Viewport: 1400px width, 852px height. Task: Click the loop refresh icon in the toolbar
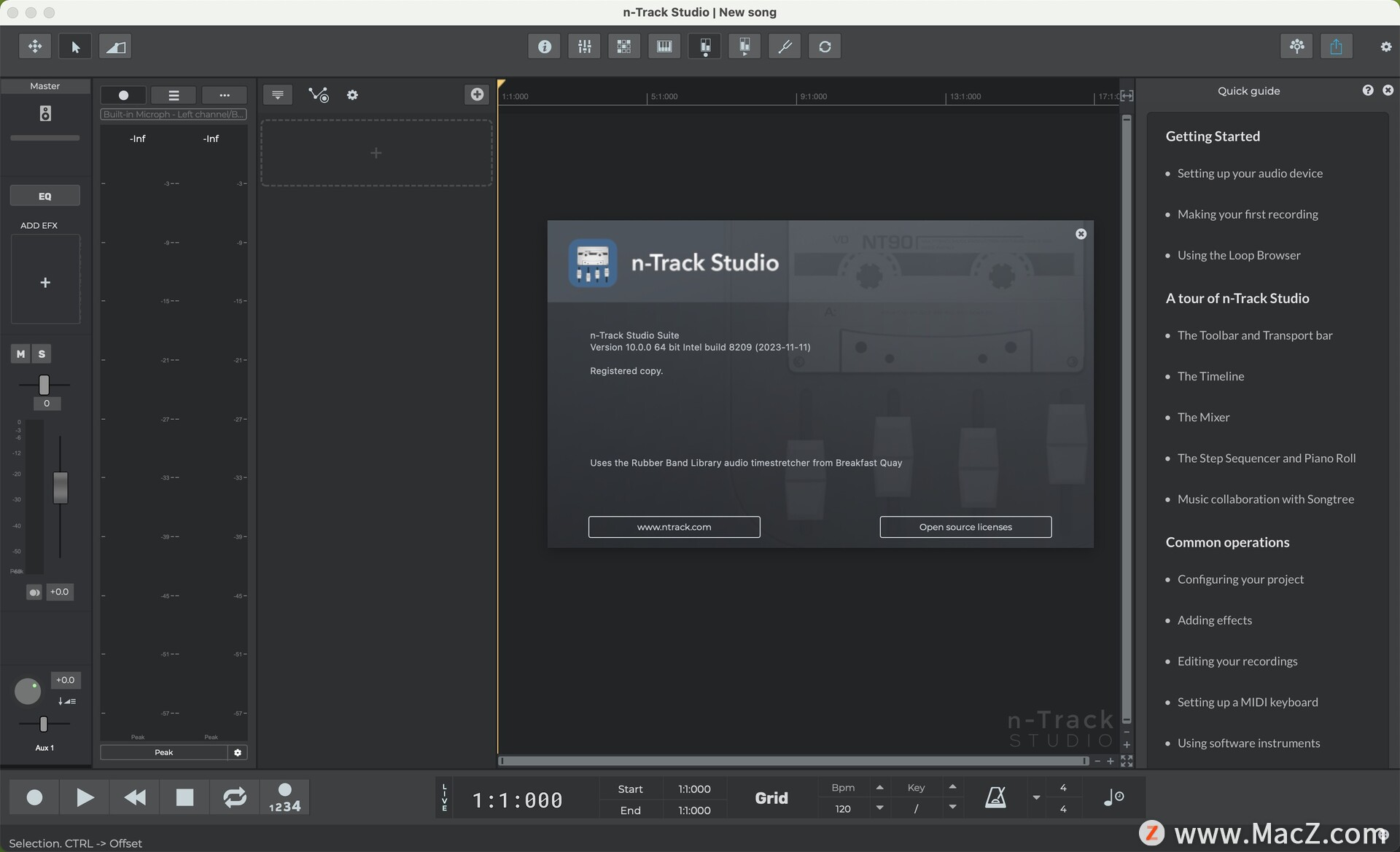(x=825, y=47)
